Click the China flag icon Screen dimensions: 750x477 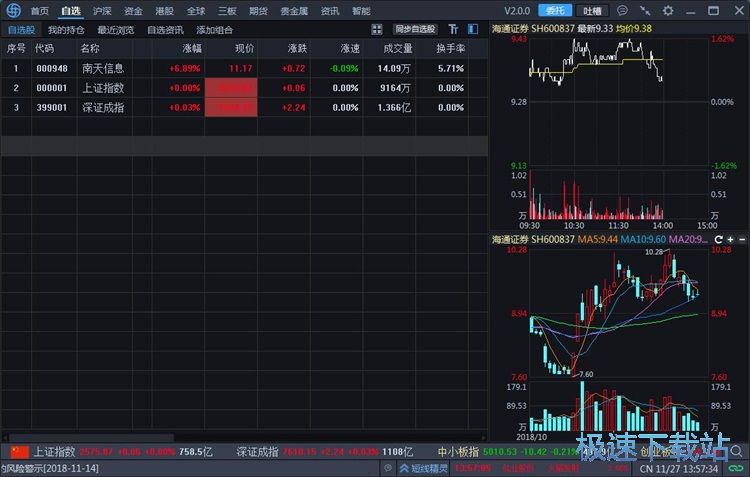20,451
